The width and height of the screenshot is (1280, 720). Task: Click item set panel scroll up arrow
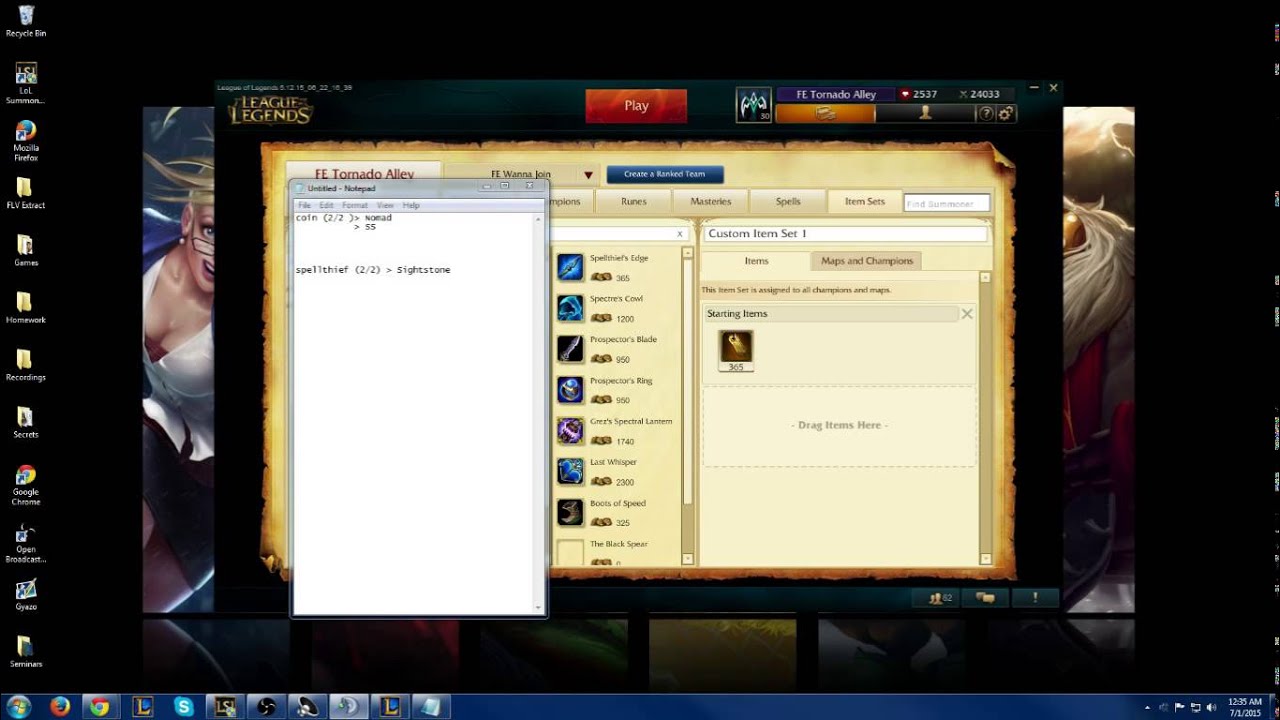(x=985, y=278)
